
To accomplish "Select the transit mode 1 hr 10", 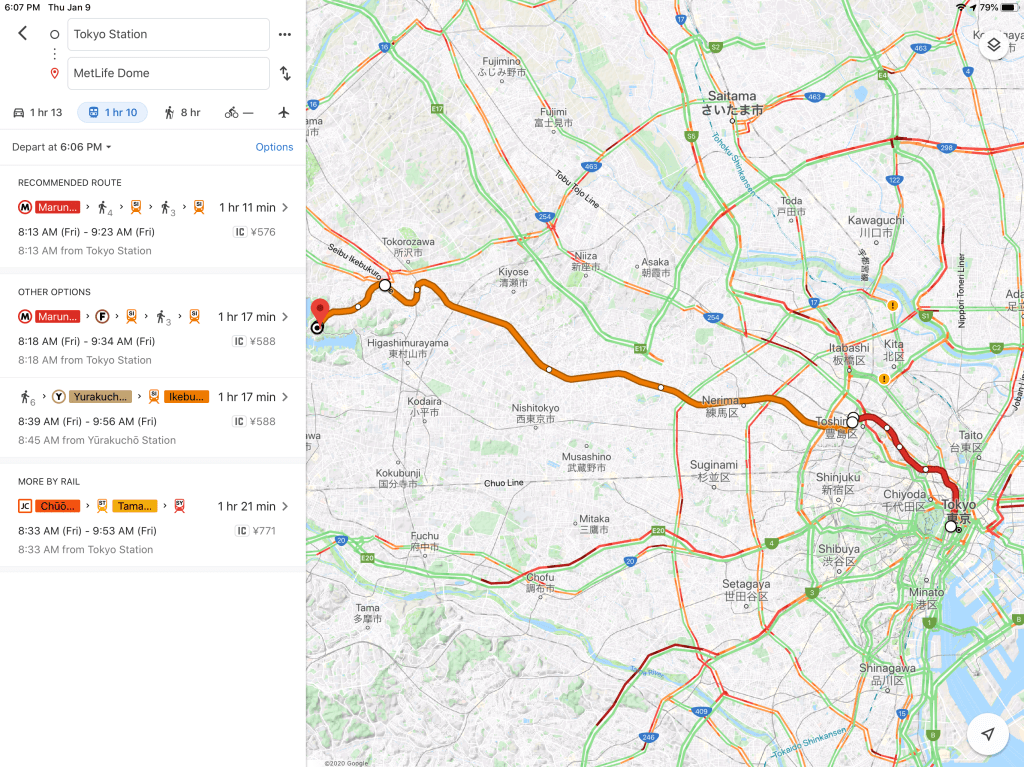I will coord(113,112).
